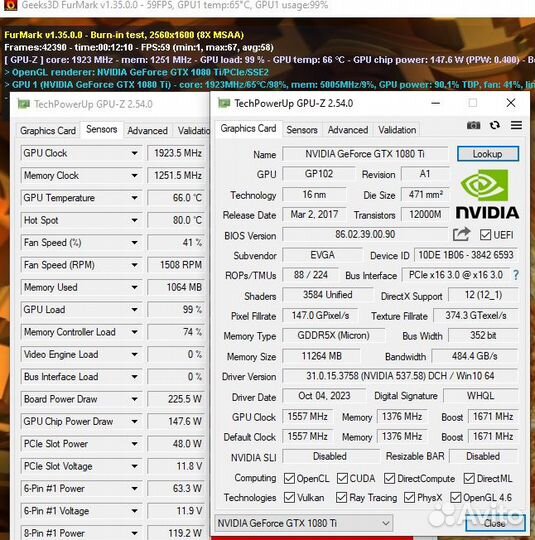The height and width of the screenshot is (540, 535).
Task: Select Sensors tab in back GPU-Z window
Action: click(102, 129)
